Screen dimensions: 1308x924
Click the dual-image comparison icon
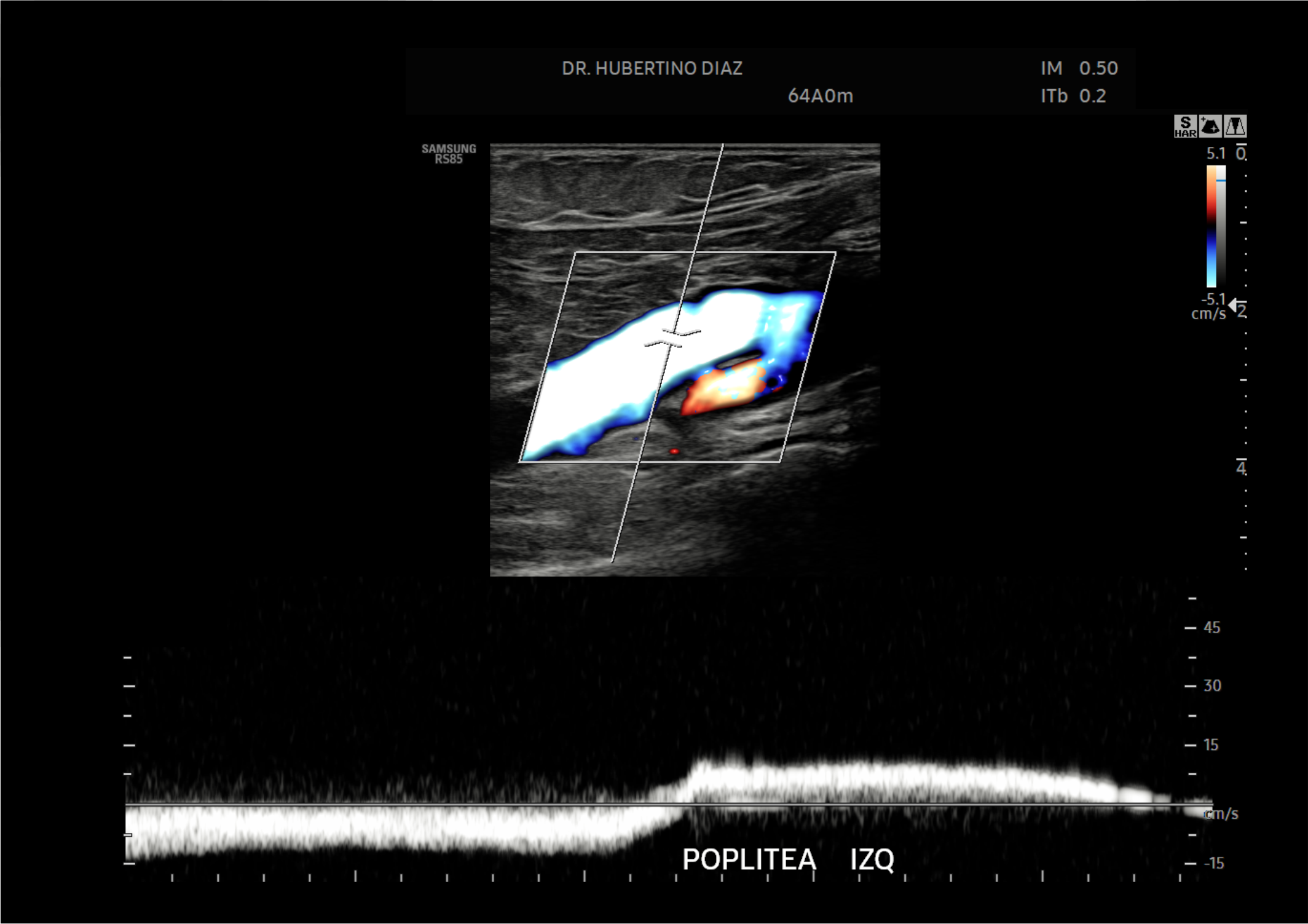(x=1235, y=126)
